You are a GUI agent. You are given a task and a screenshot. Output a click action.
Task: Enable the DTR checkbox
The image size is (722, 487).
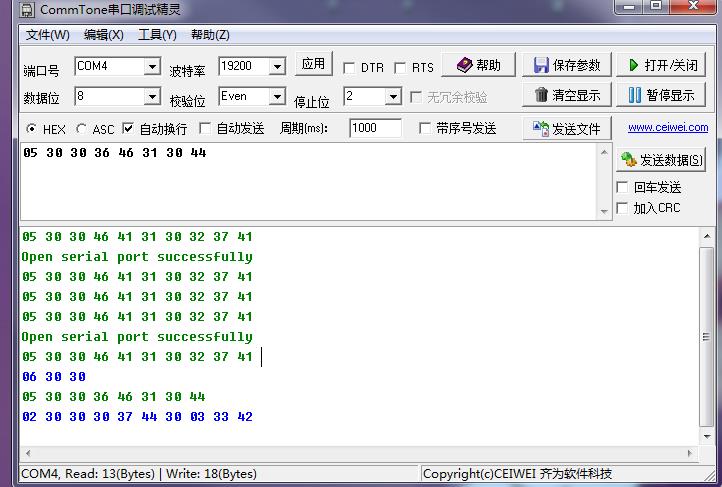(349, 68)
